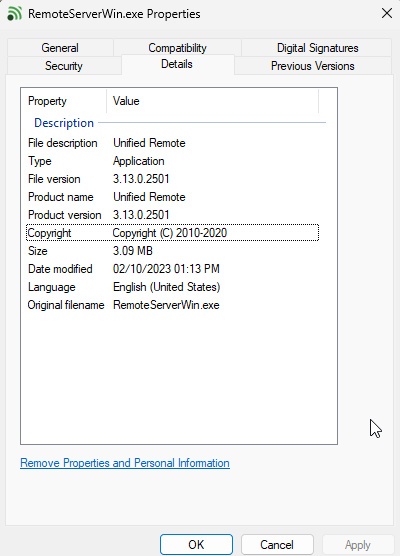
Task: Open Remove Properties and Personal Information link
Action: [x=125, y=463]
